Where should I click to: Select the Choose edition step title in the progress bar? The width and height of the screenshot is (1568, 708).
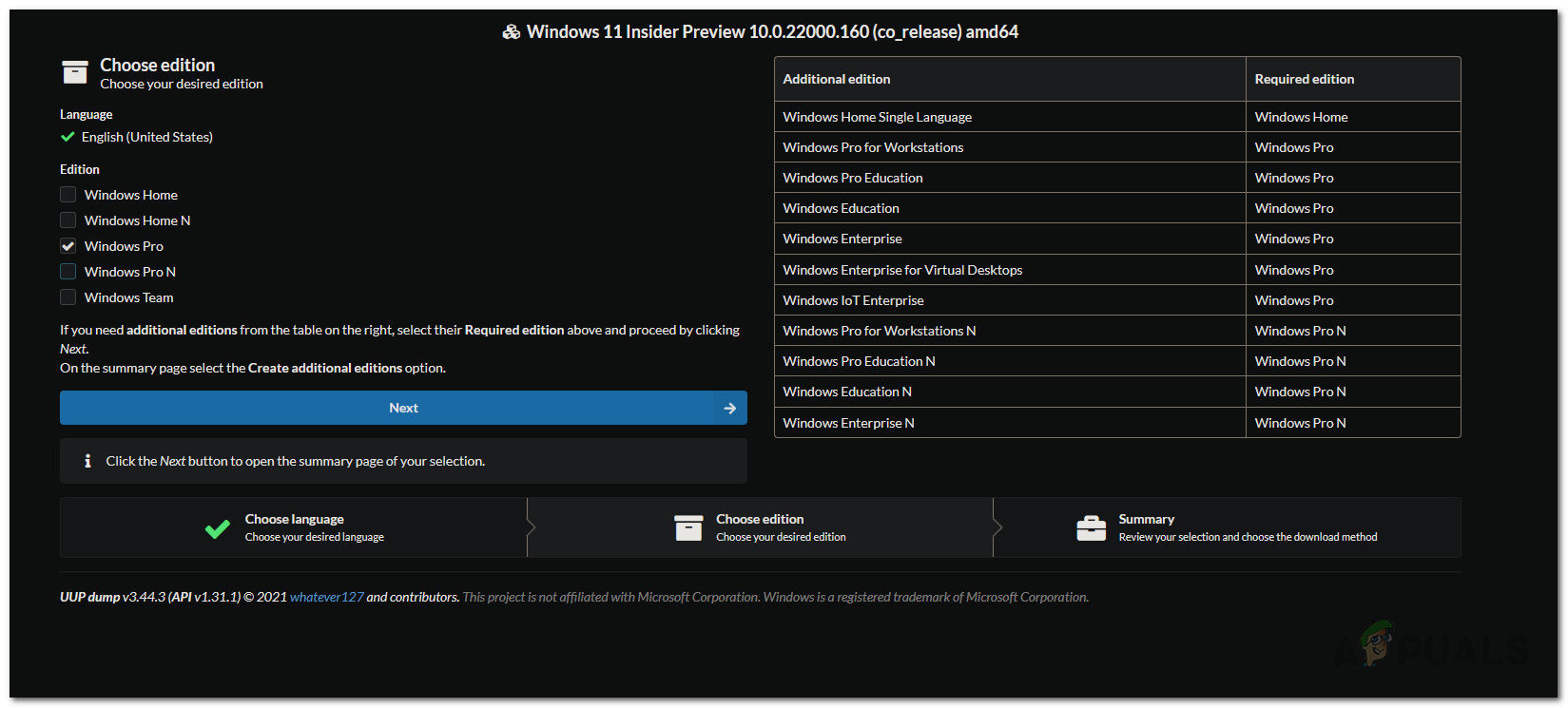(x=760, y=519)
